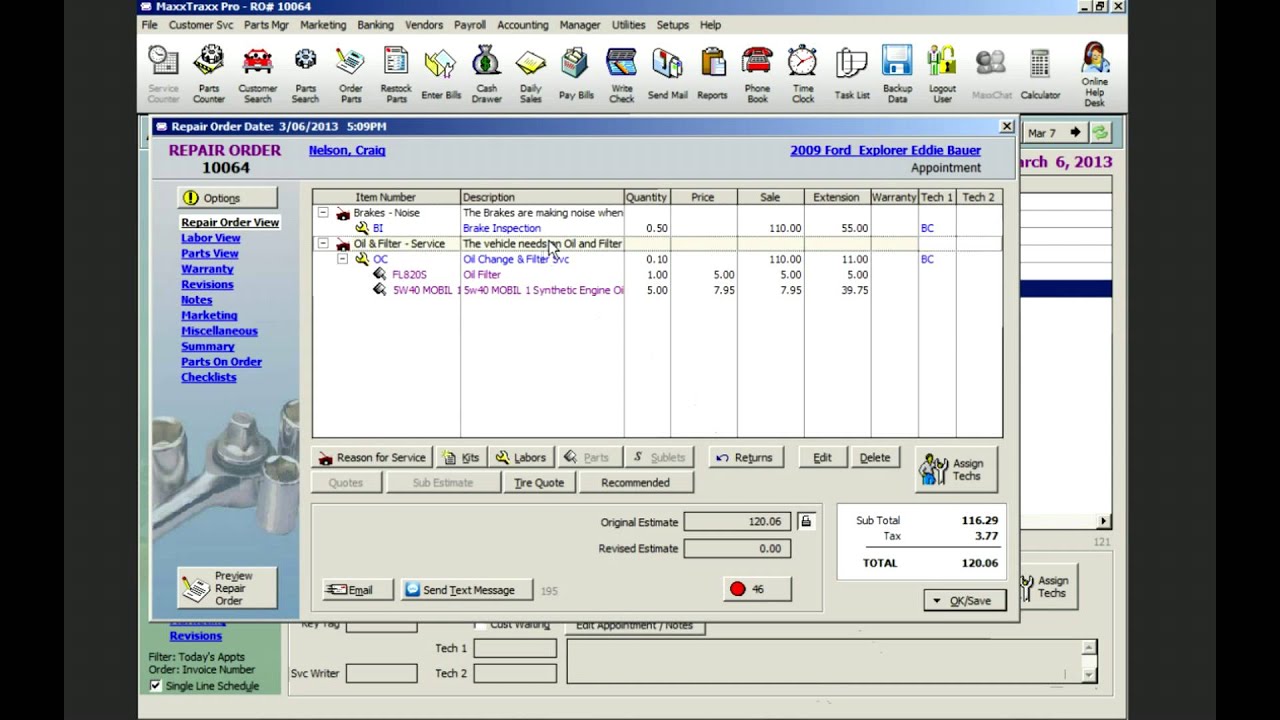
Task: Open the Parts Counter toolbar icon
Action: point(209,74)
